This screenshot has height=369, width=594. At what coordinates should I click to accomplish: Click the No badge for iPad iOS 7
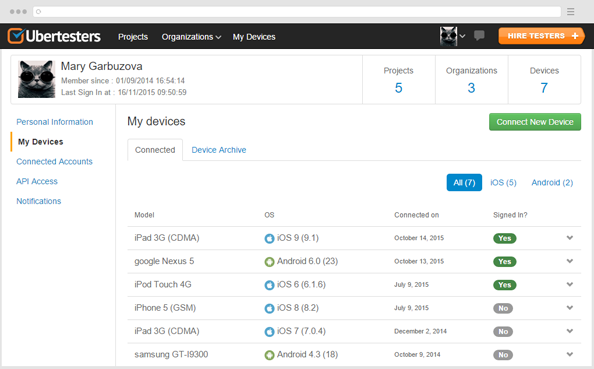coord(503,332)
